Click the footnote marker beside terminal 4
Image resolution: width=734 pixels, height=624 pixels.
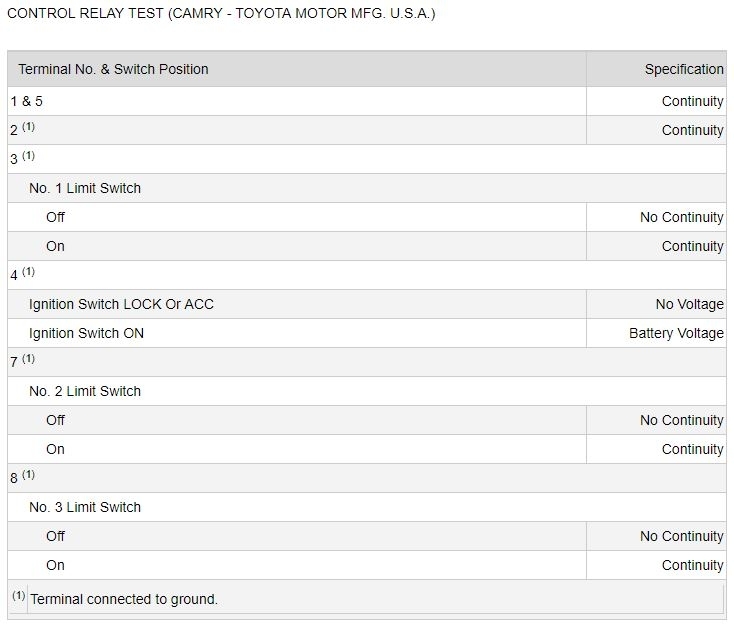click(x=28, y=272)
